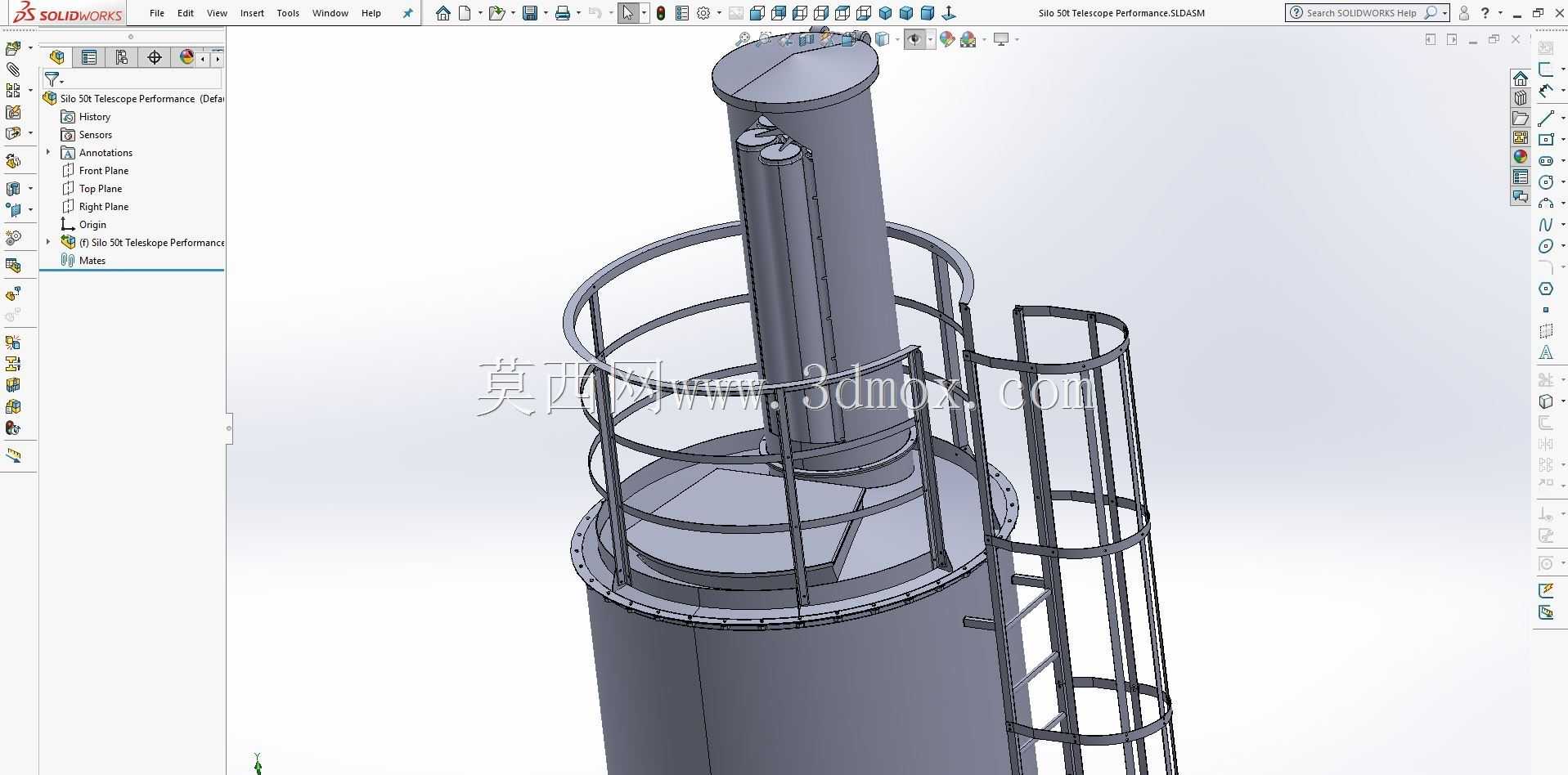Open the Print dropdown arrow
1568x775 pixels.
pyautogui.click(x=578, y=13)
